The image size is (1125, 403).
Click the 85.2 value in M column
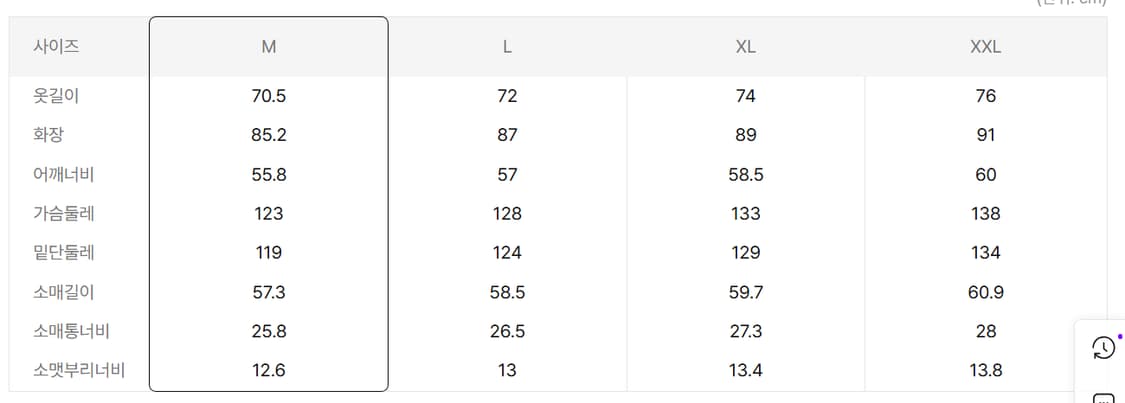[x=269, y=136]
